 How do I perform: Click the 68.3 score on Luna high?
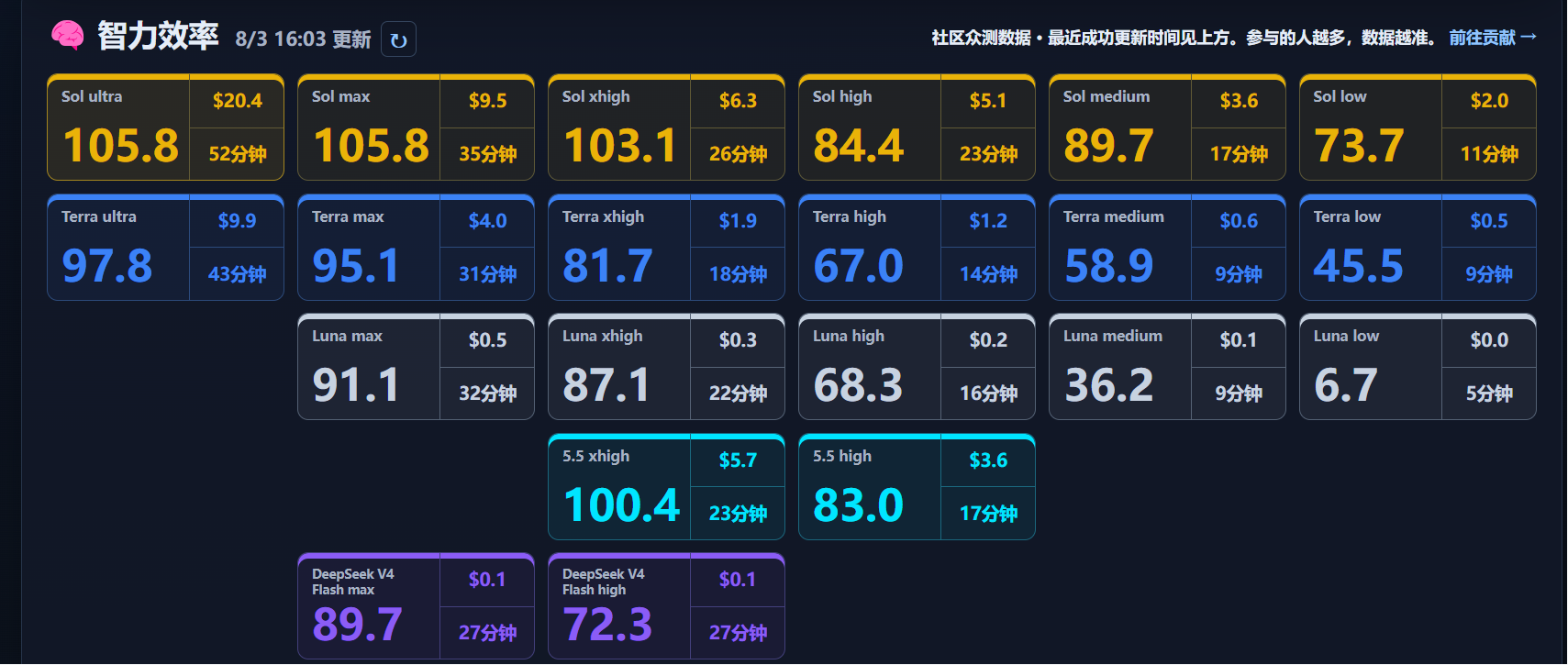click(859, 385)
